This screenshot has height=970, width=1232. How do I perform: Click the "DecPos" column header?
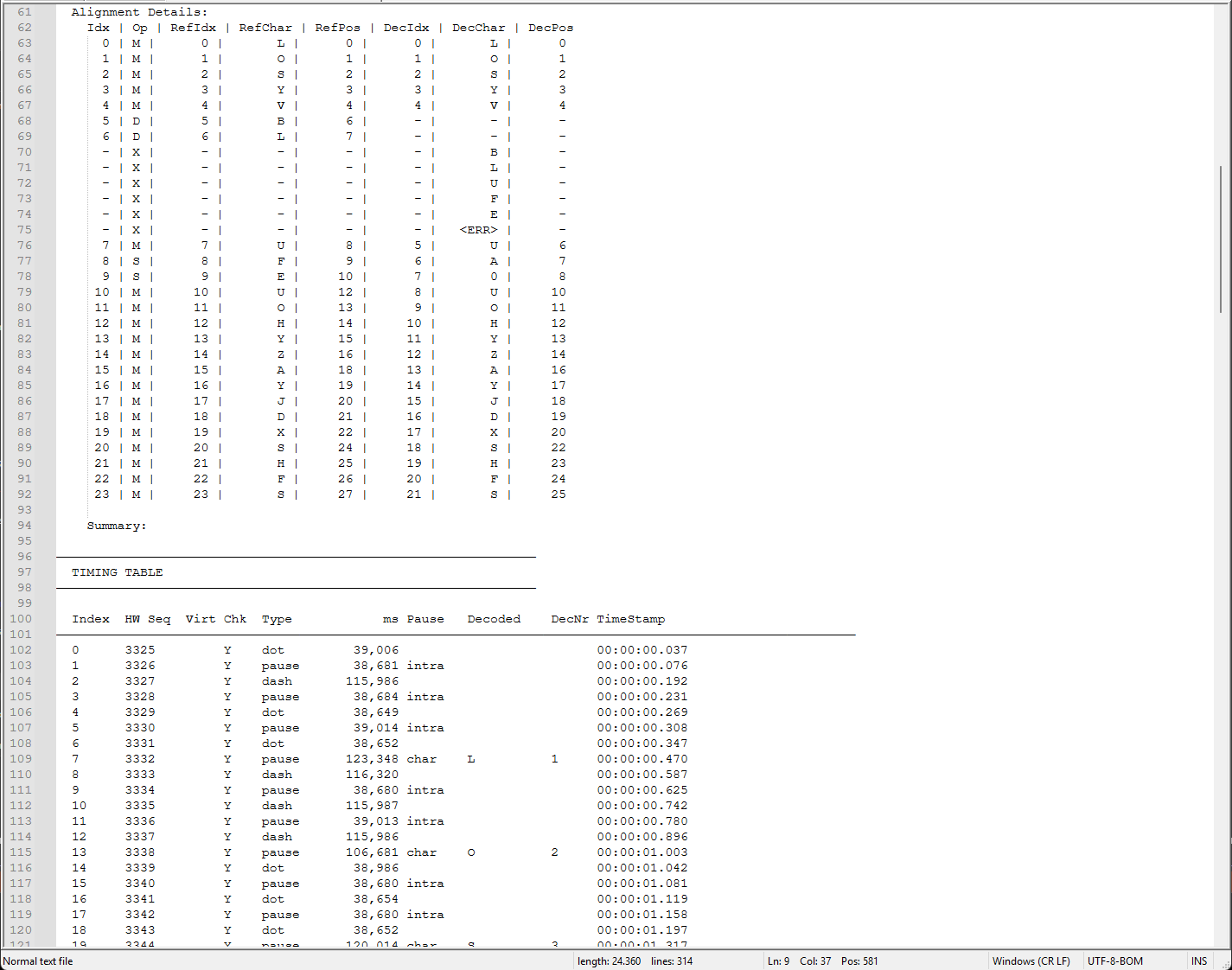coord(551,28)
